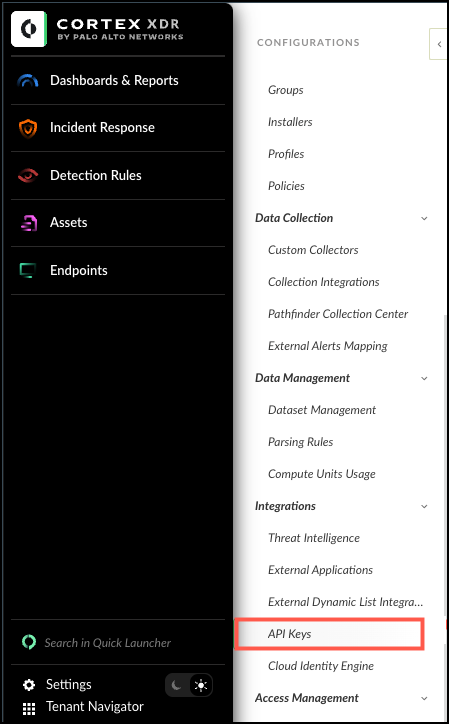
Task: Expand the Access Management section chevron
Action: [424, 699]
